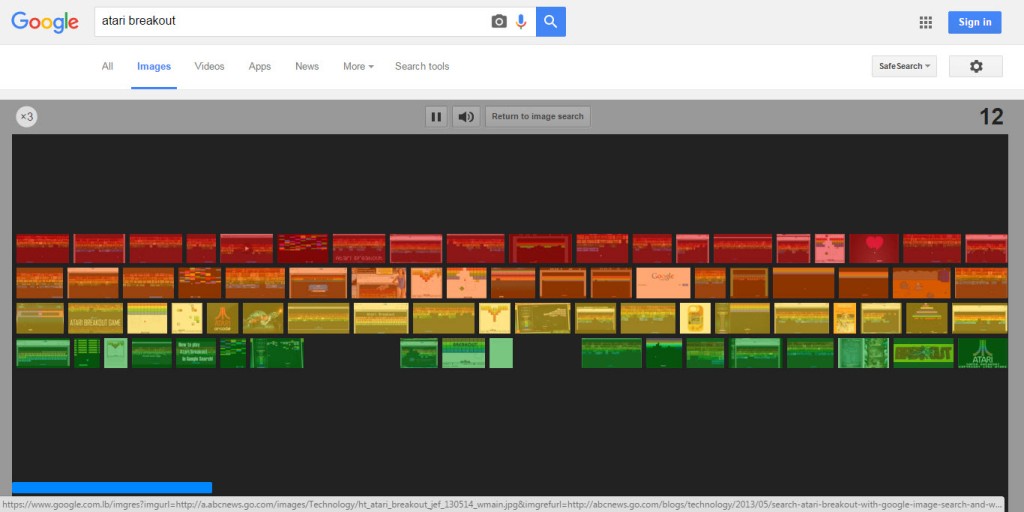Activate voice search microphone
The width and height of the screenshot is (1024, 512).
pos(520,22)
